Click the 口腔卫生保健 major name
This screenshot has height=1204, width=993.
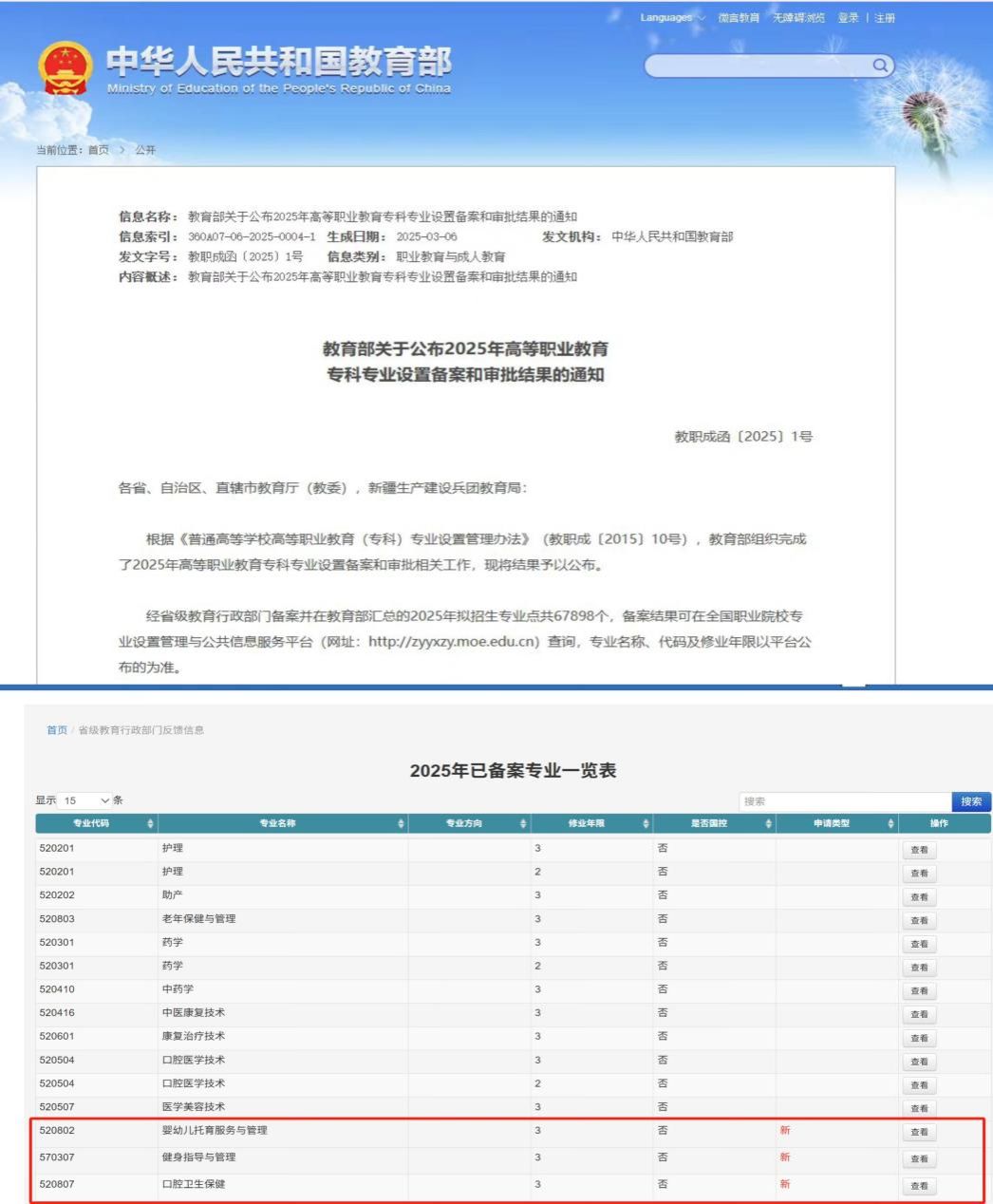(194, 1184)
